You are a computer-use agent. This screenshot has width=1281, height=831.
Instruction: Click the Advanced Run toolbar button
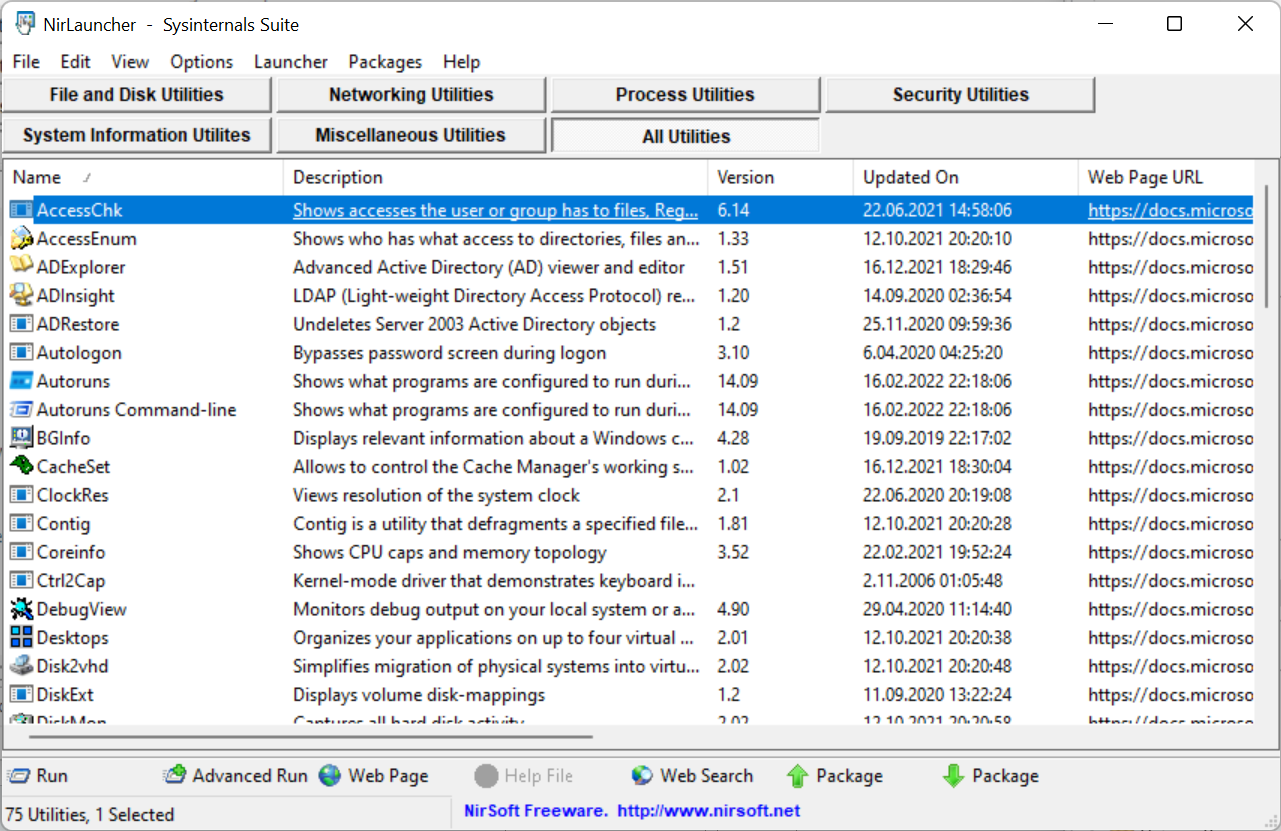[236, 776]
